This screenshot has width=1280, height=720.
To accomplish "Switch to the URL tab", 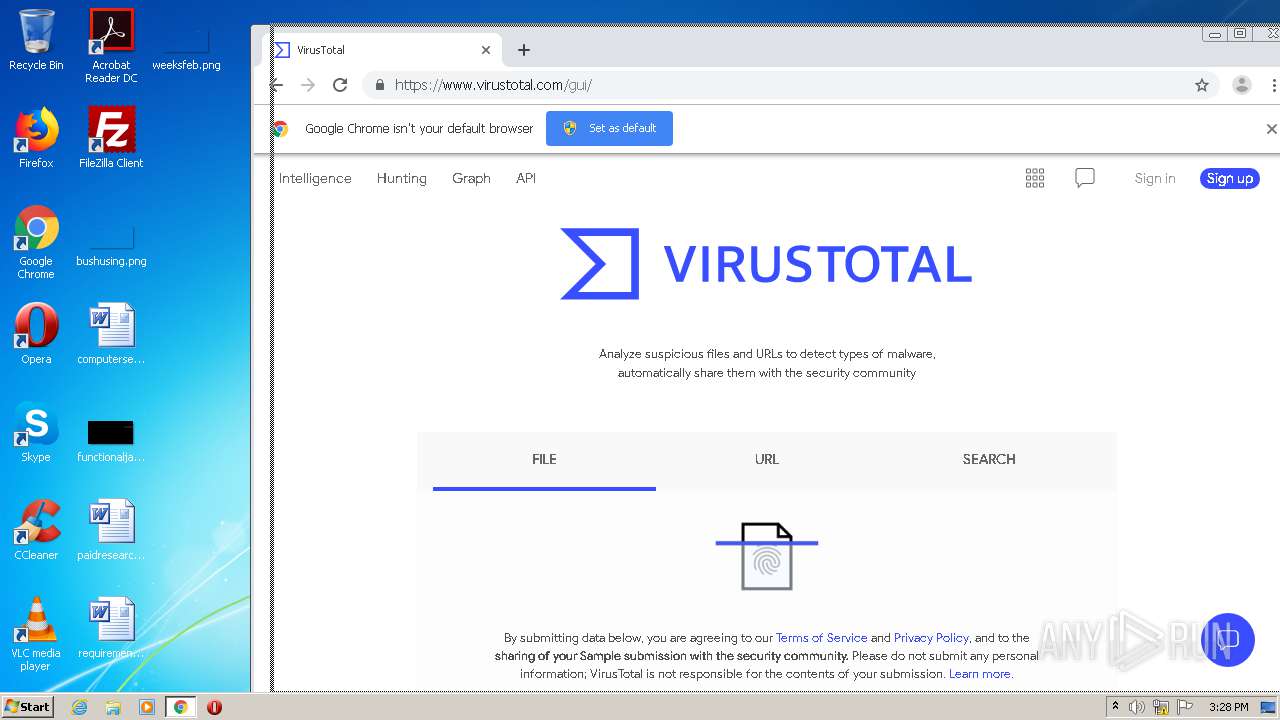I will (x=767, y=460).
